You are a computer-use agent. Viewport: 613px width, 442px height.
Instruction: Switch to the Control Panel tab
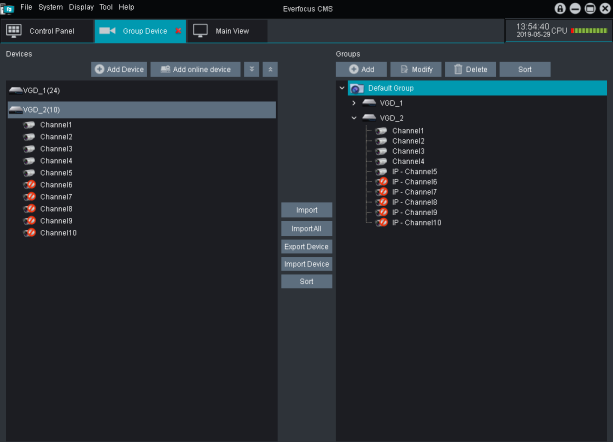[x=47, y=31]
